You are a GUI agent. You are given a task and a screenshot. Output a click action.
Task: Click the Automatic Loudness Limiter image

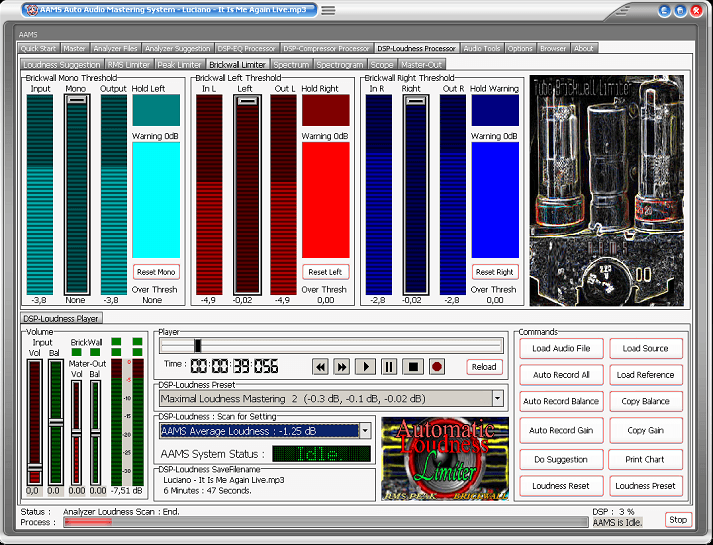(x=445, y=459)
